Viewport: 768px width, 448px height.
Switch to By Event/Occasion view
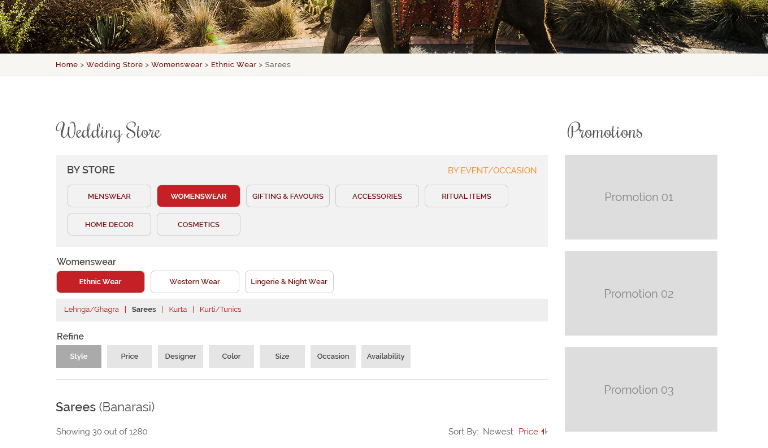point(492,170)
